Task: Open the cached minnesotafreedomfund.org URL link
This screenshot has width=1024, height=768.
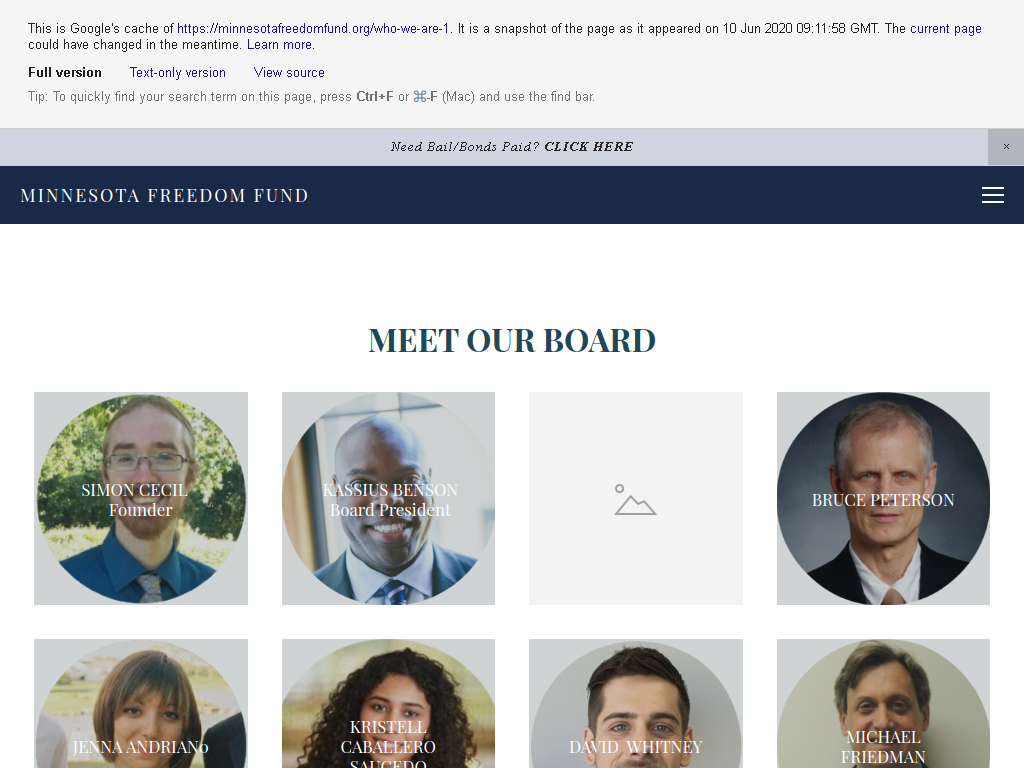Action: click(313, 28)
